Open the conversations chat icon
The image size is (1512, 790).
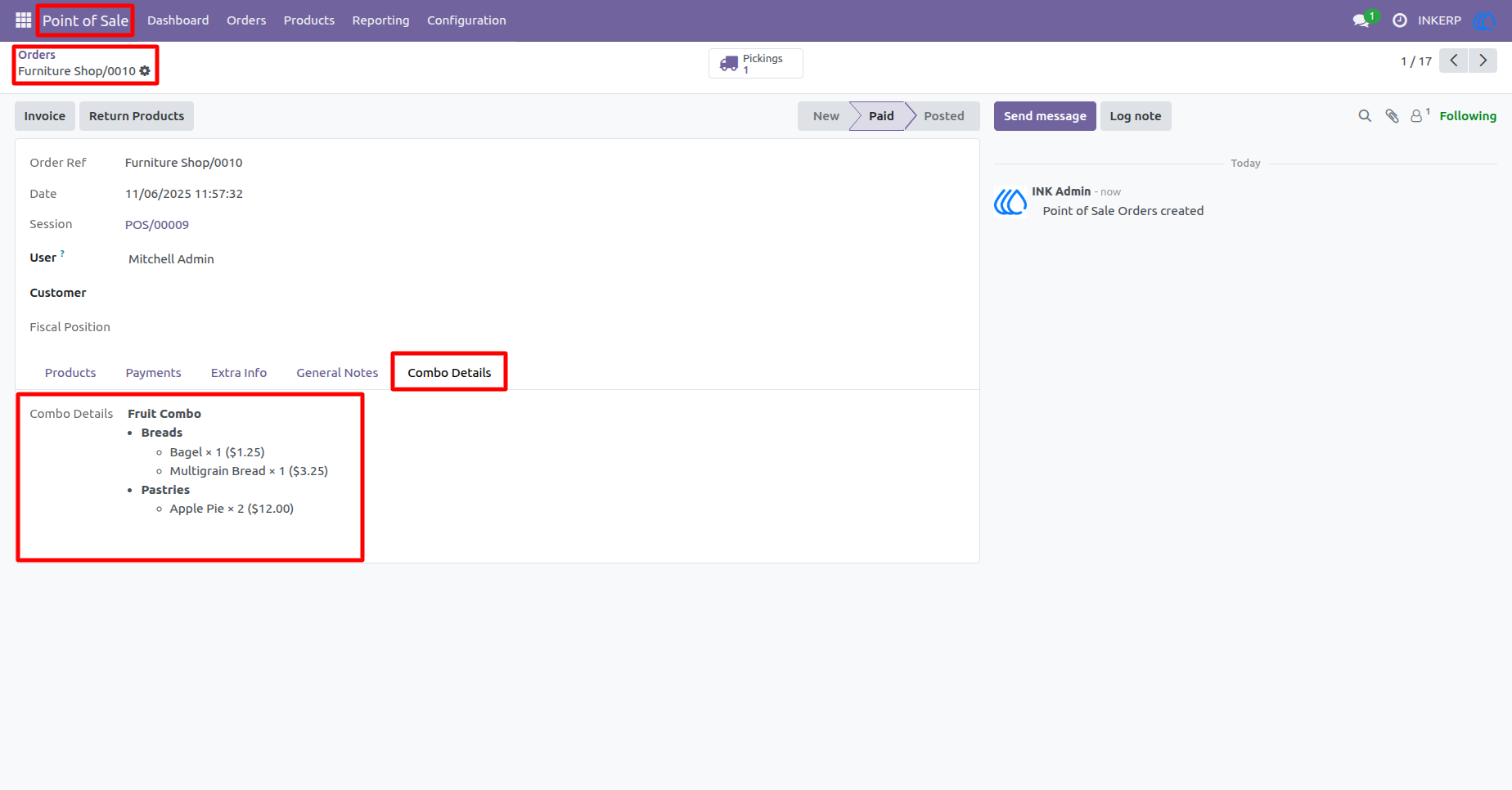click(x=1361, y=20)
